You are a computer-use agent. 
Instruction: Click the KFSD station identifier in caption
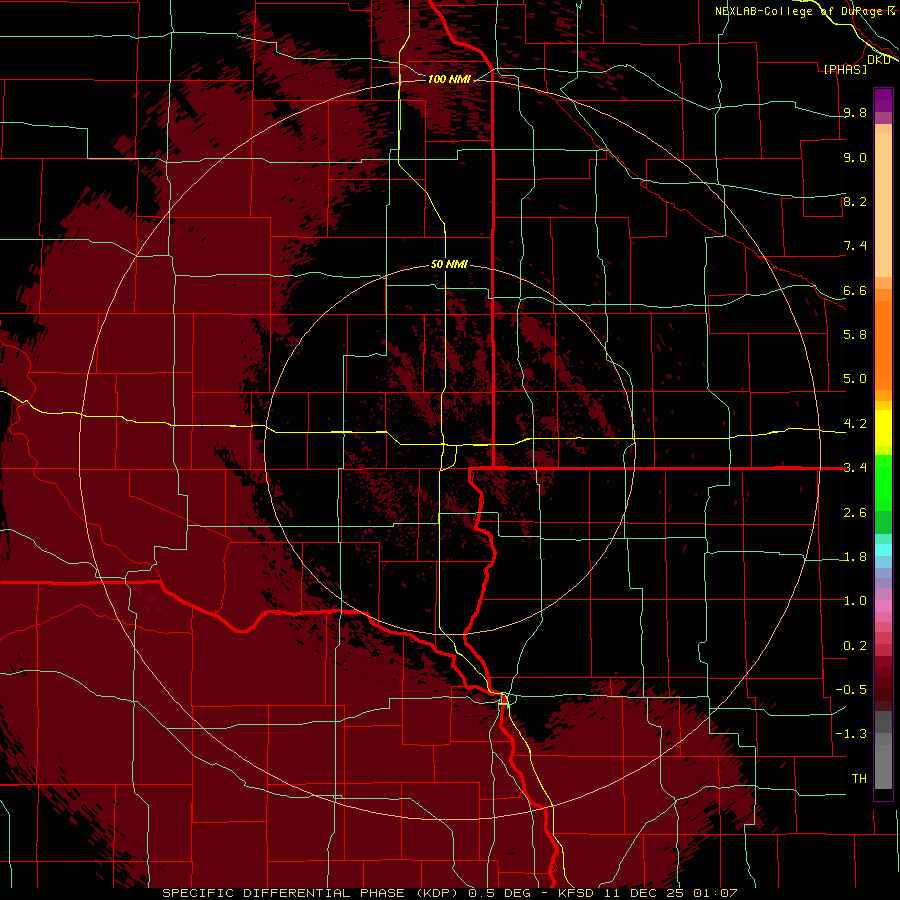576,893
